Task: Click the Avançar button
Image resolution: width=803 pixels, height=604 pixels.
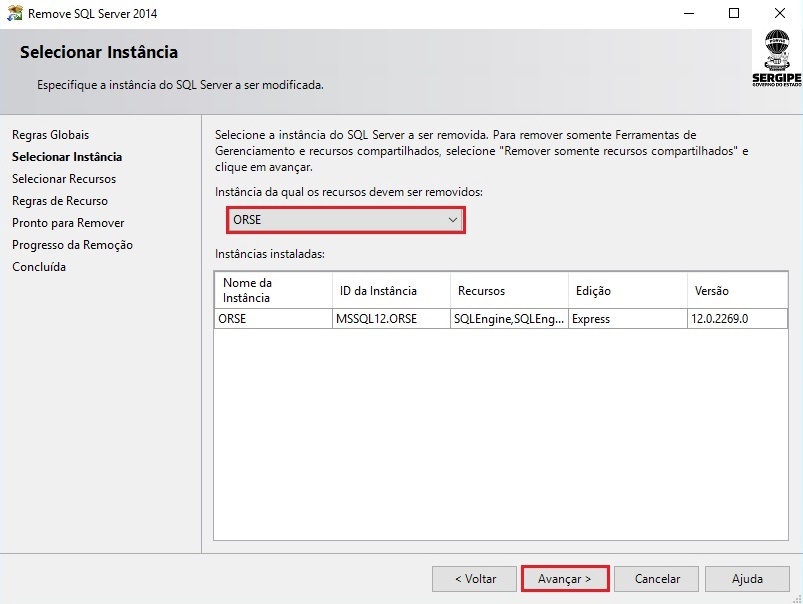Action: [565, 579]
